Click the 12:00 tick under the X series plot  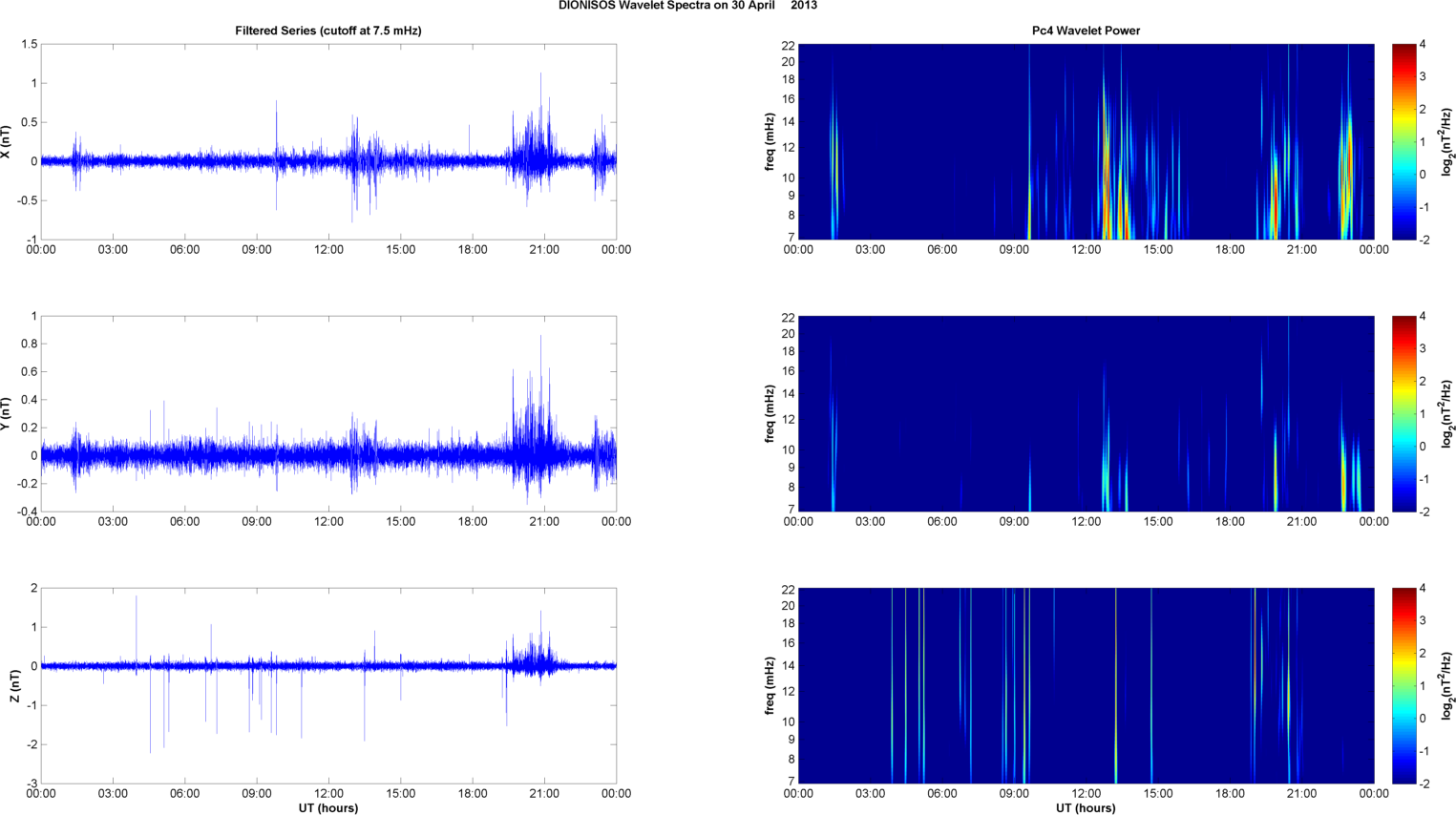coord(328,250)
